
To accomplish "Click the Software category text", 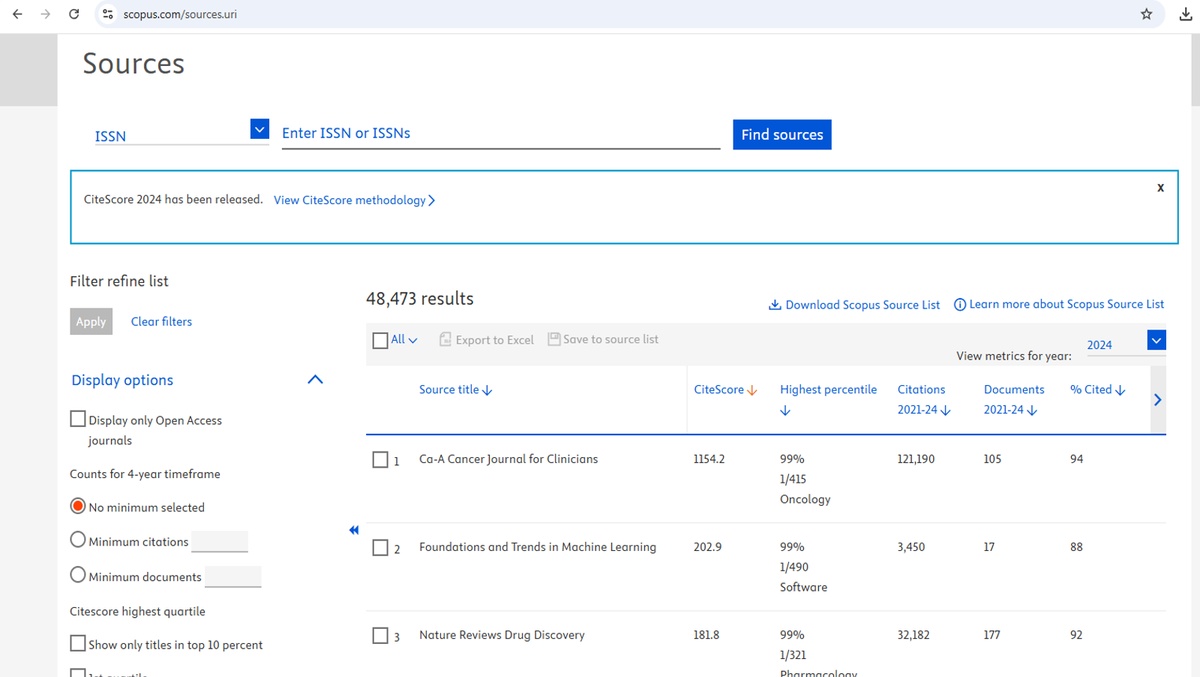I will 804,587.
